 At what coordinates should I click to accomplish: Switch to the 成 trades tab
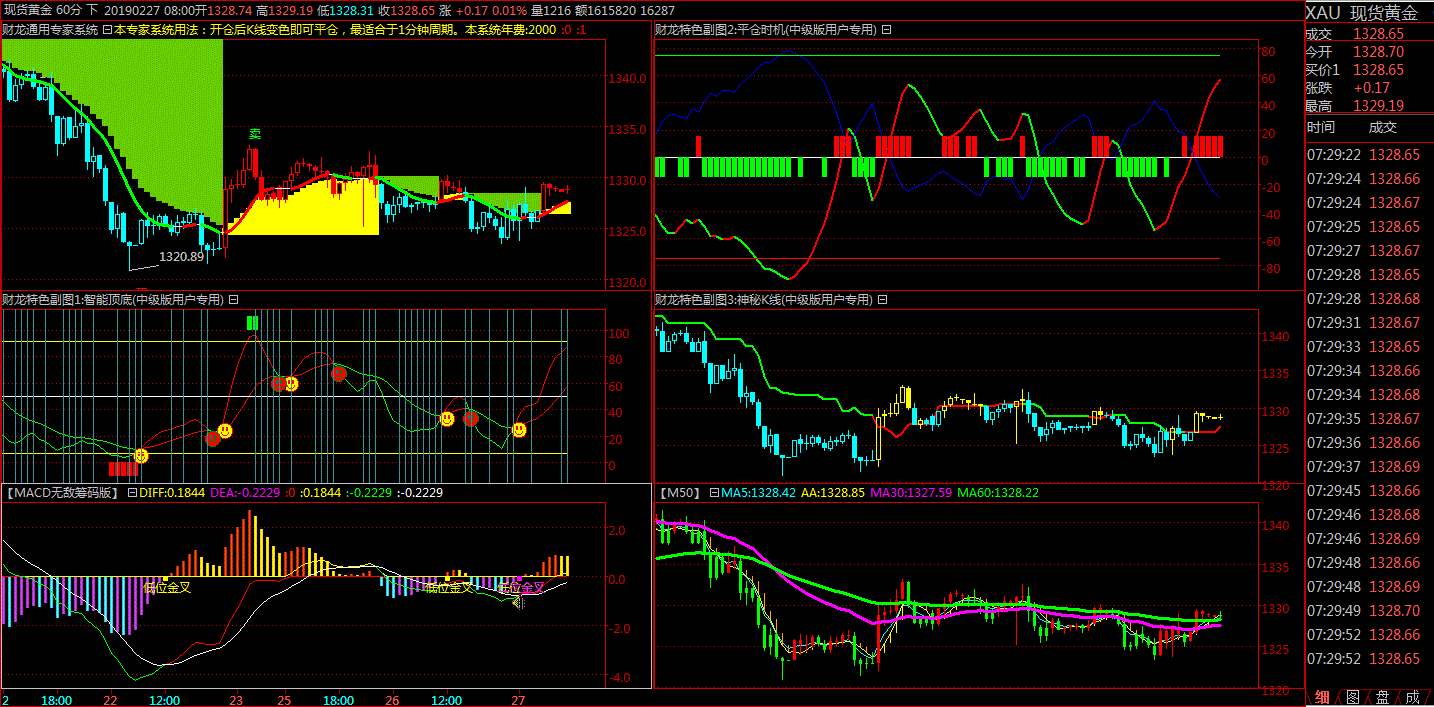coord(1412,697)
